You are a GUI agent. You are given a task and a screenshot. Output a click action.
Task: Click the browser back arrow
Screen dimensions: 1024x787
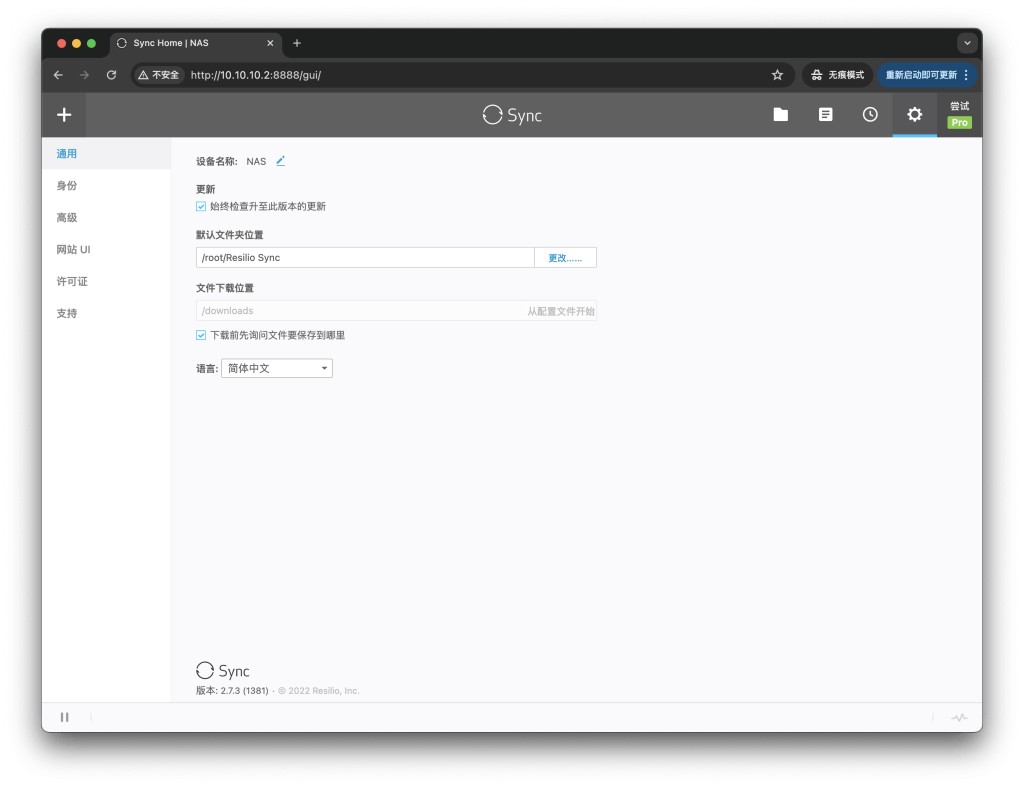click(x=58, y=75)
